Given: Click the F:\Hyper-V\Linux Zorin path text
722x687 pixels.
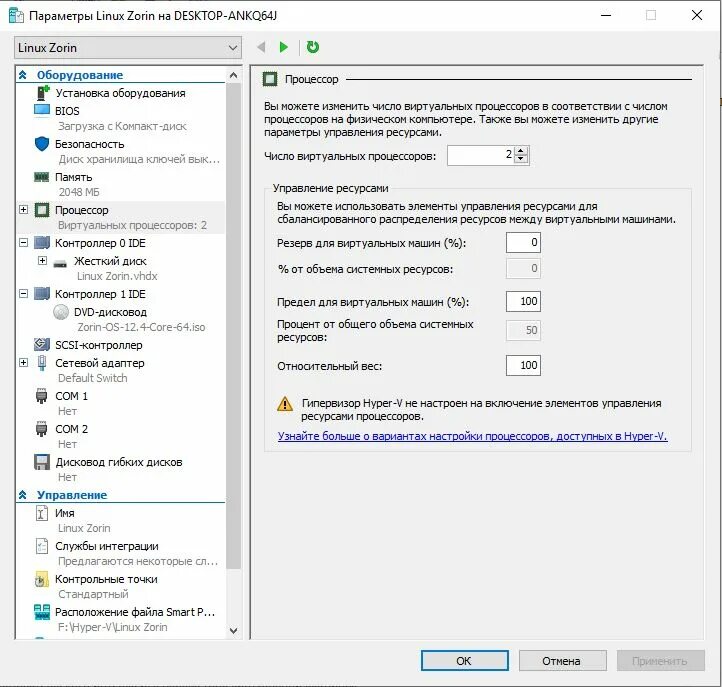Looking at the screenshot, I should pos(112,627).
